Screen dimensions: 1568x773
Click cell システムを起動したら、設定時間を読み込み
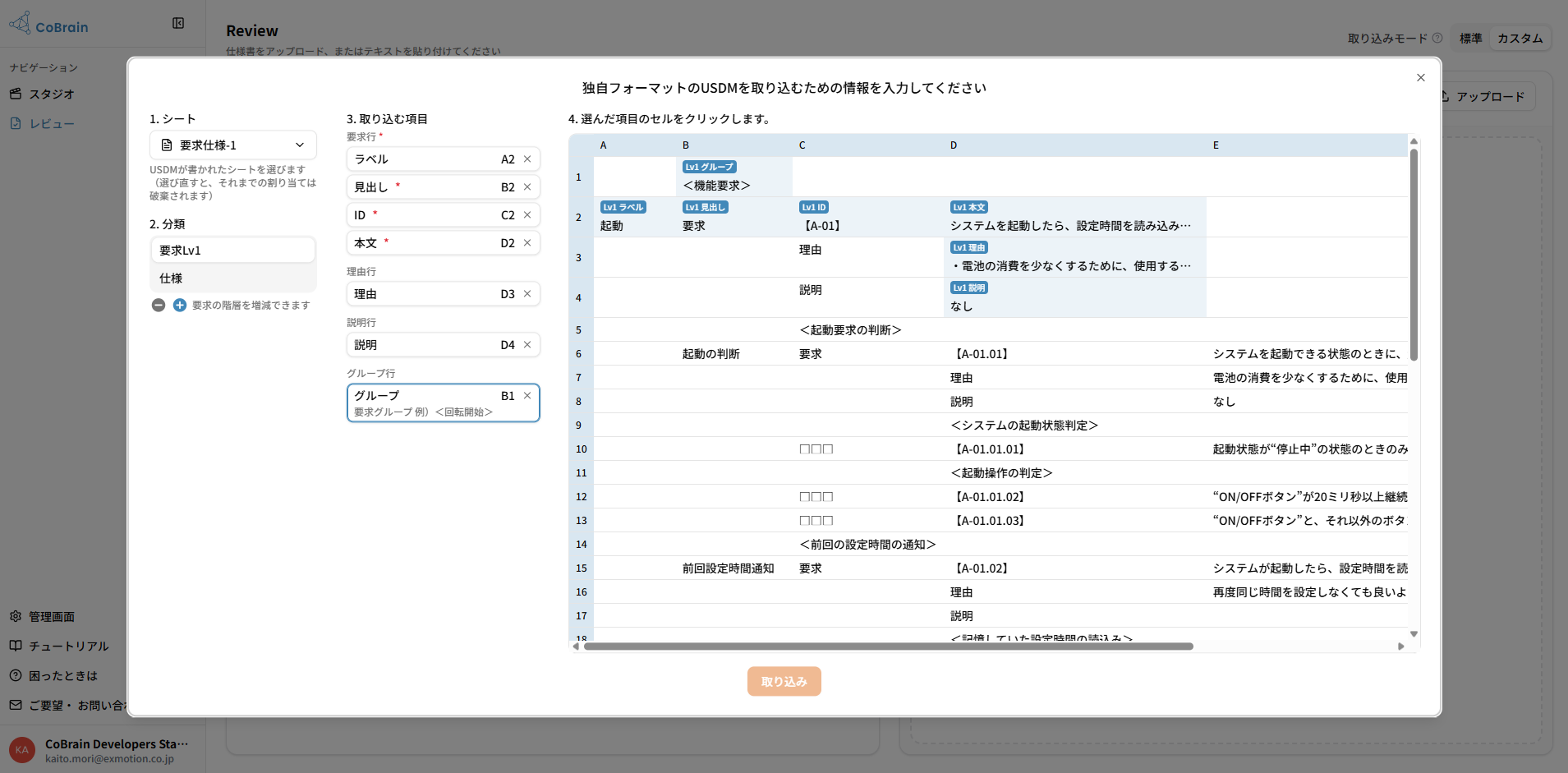(x=1075, y=218)
